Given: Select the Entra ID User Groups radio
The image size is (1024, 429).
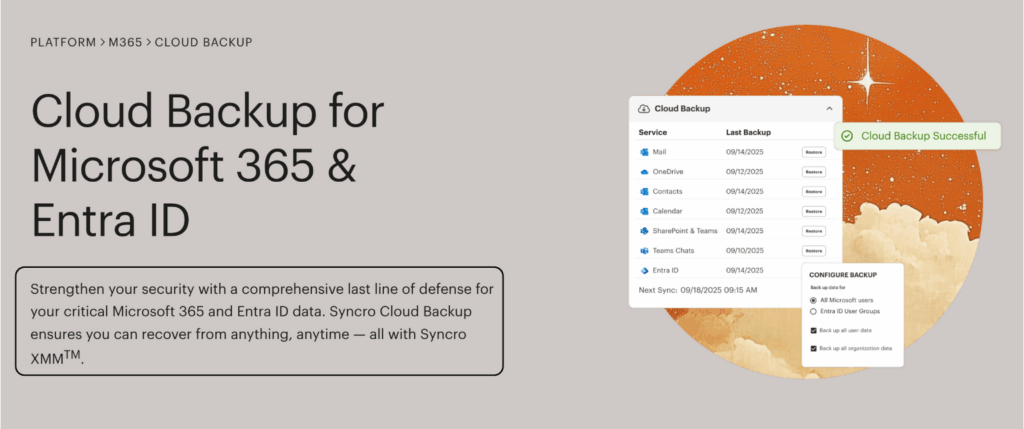Looking at the screenshot, I should coord(813,311).
